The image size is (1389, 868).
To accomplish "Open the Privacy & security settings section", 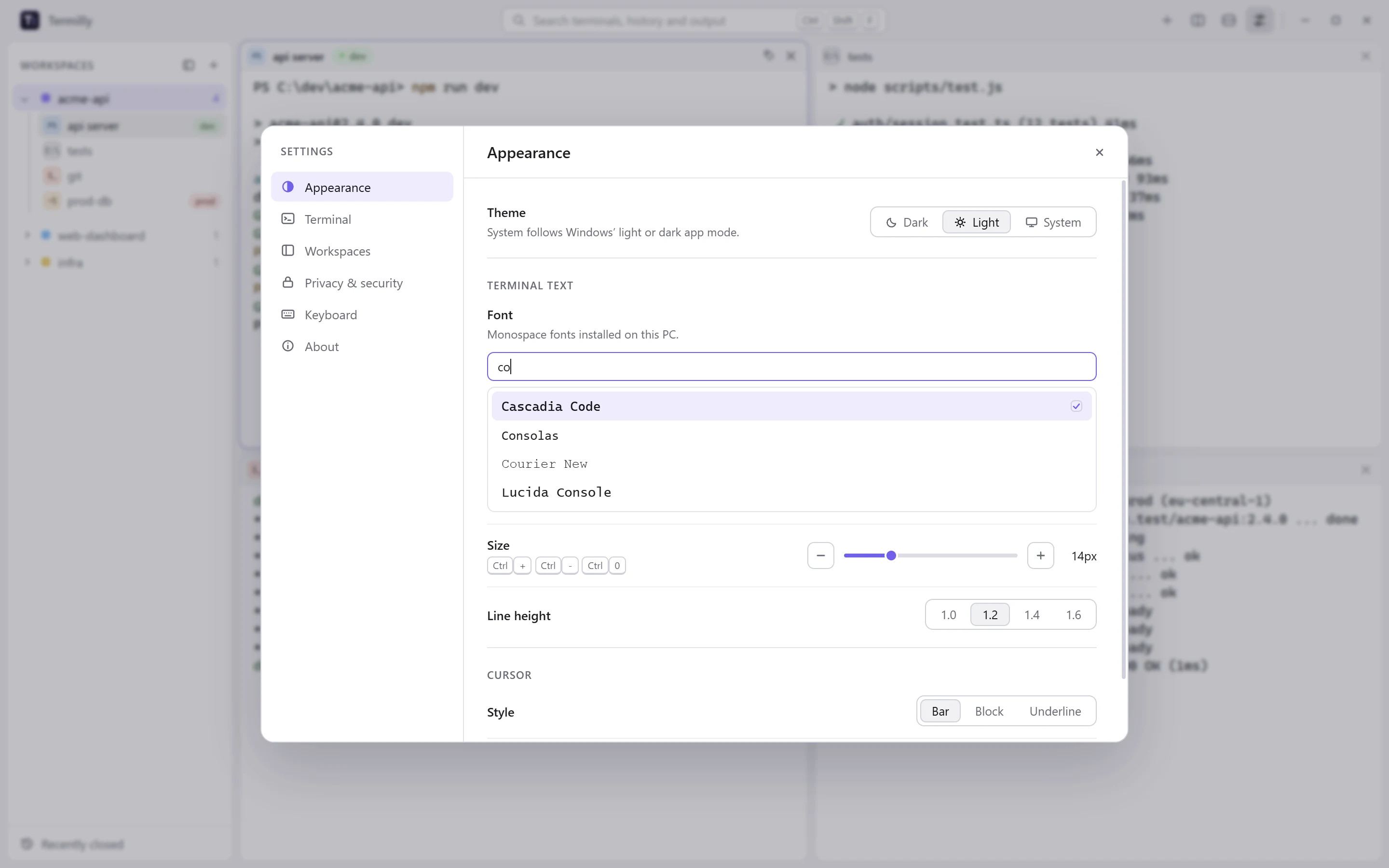I will tap(362, 283).
